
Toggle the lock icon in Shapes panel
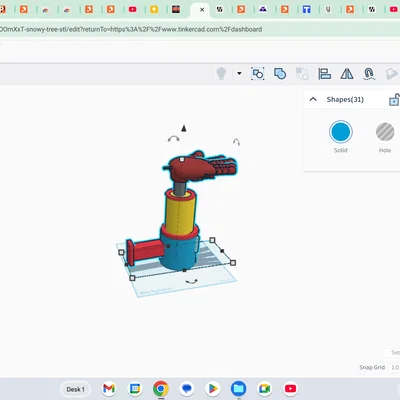coord(394,100)
